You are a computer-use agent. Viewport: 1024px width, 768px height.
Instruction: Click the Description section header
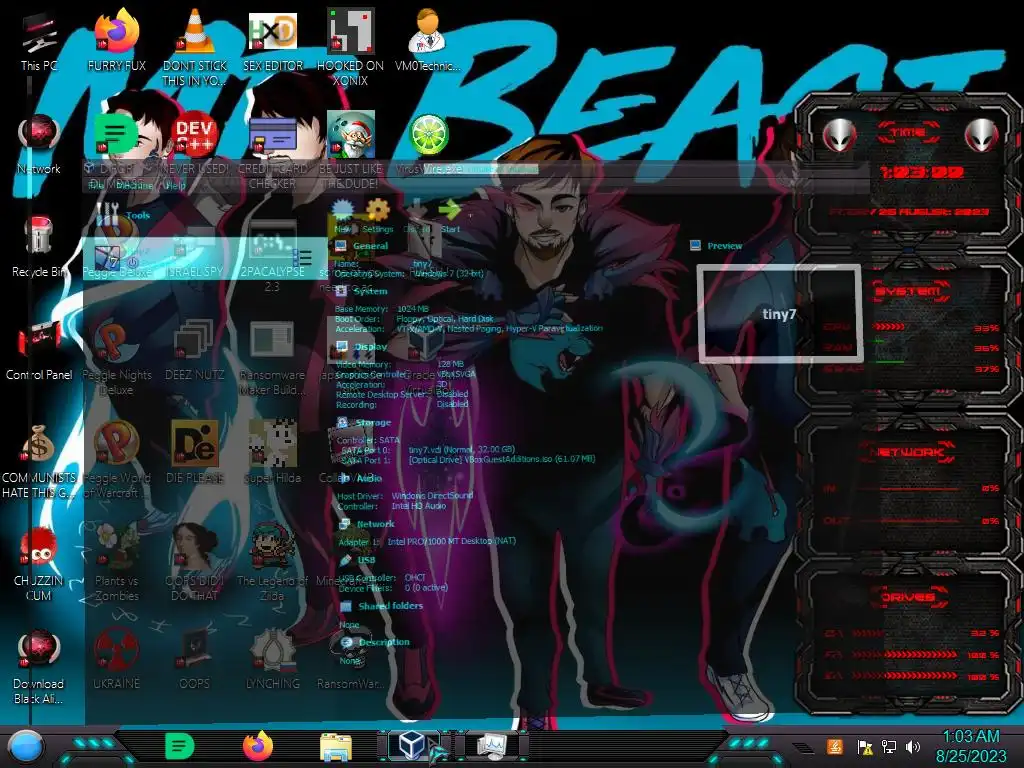(x=384, y=642)
